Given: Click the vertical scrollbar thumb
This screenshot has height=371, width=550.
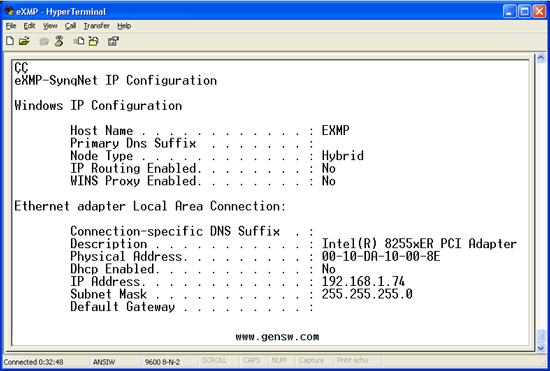Looking at the screenshot, I should point(541,337).
